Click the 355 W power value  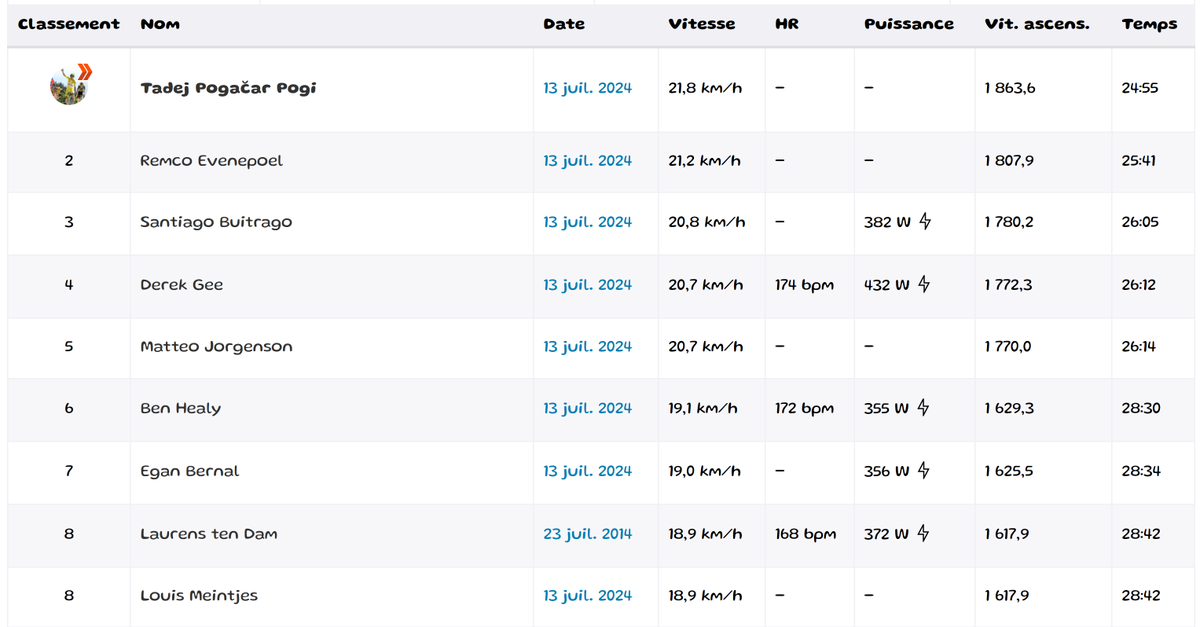click(x=888, y=408)
